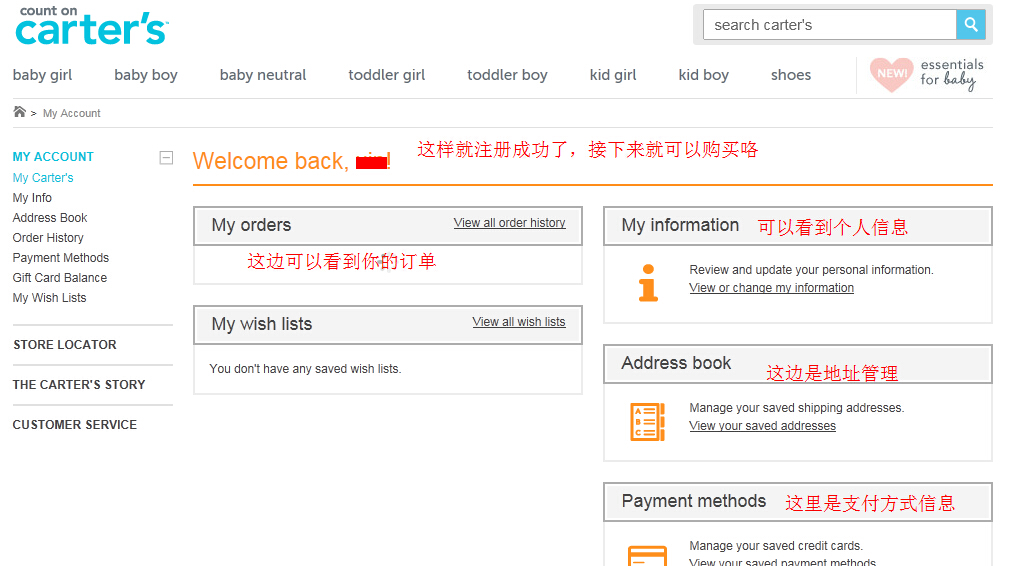This screenshot has width=1013, height=566.
Task: Click the orange credit card icon
Action: [647, 556]
